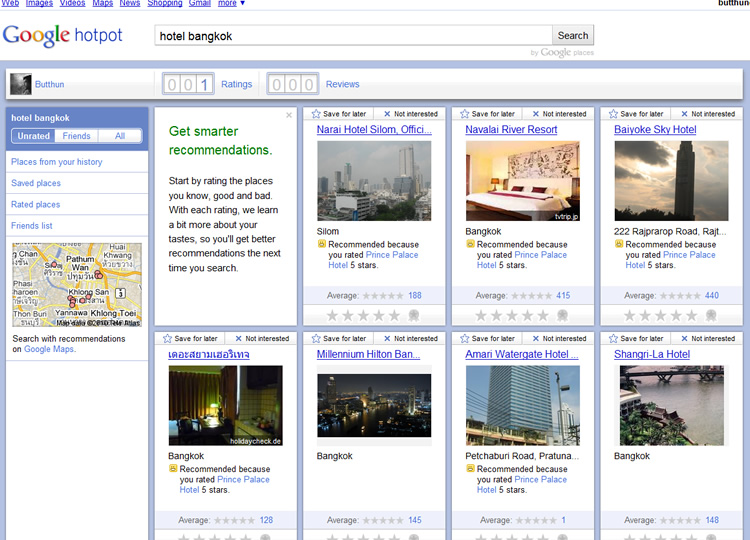Open Rated places in sidebar

(x=35, y=204)
